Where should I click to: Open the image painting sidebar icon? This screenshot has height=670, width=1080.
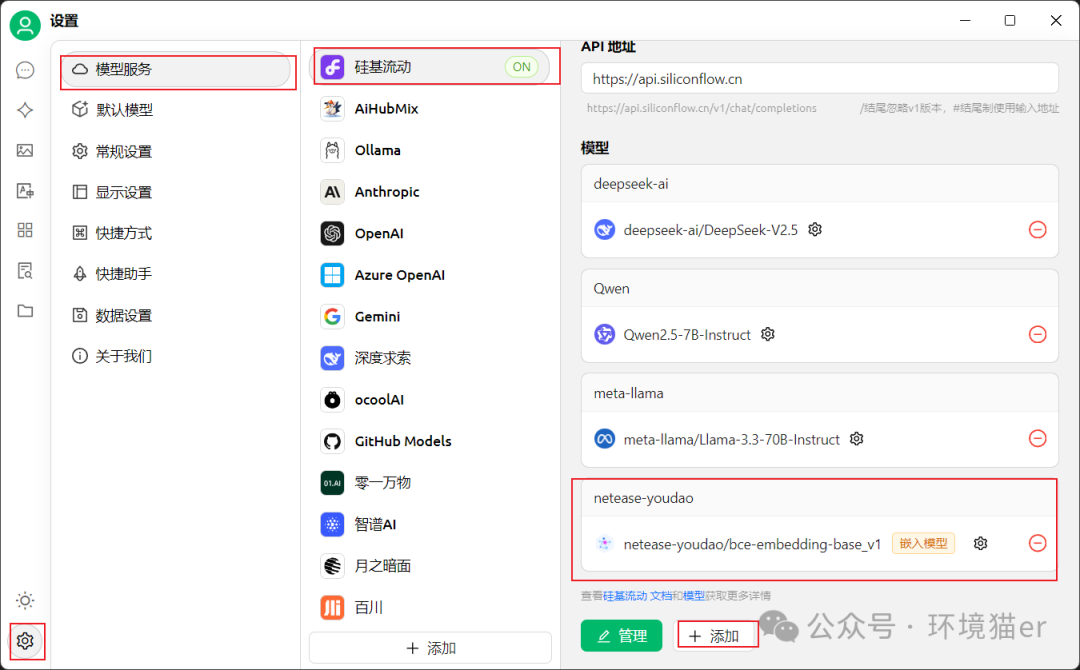point(25,150)
